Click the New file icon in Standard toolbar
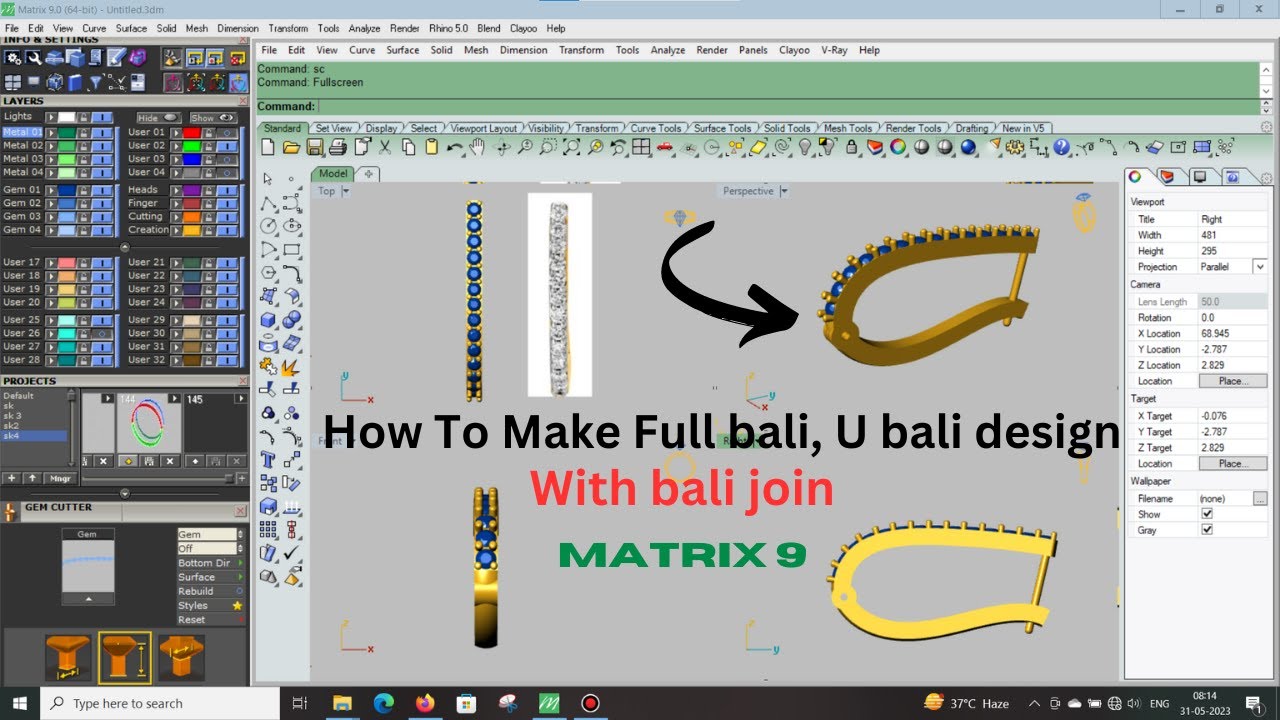Image resolution: width=1280 pixels, height=720 pixels. click(268, 147)
